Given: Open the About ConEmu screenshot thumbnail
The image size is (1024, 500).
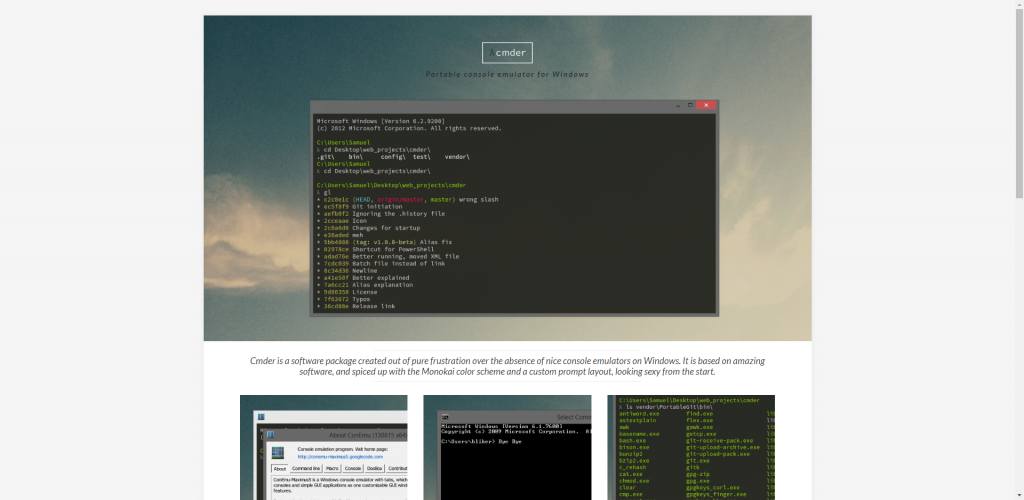Looking at the screenshot, I should pyautogui.click(x=324, y=448).
